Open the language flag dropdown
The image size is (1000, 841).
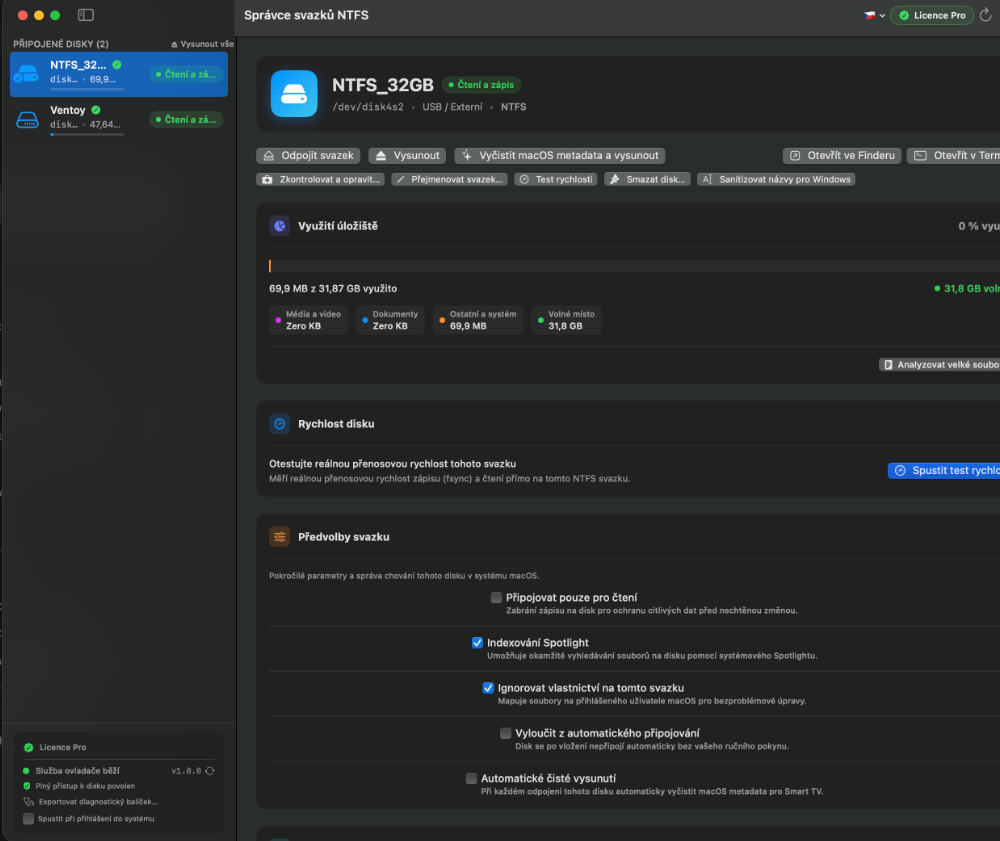click(874, 15)
